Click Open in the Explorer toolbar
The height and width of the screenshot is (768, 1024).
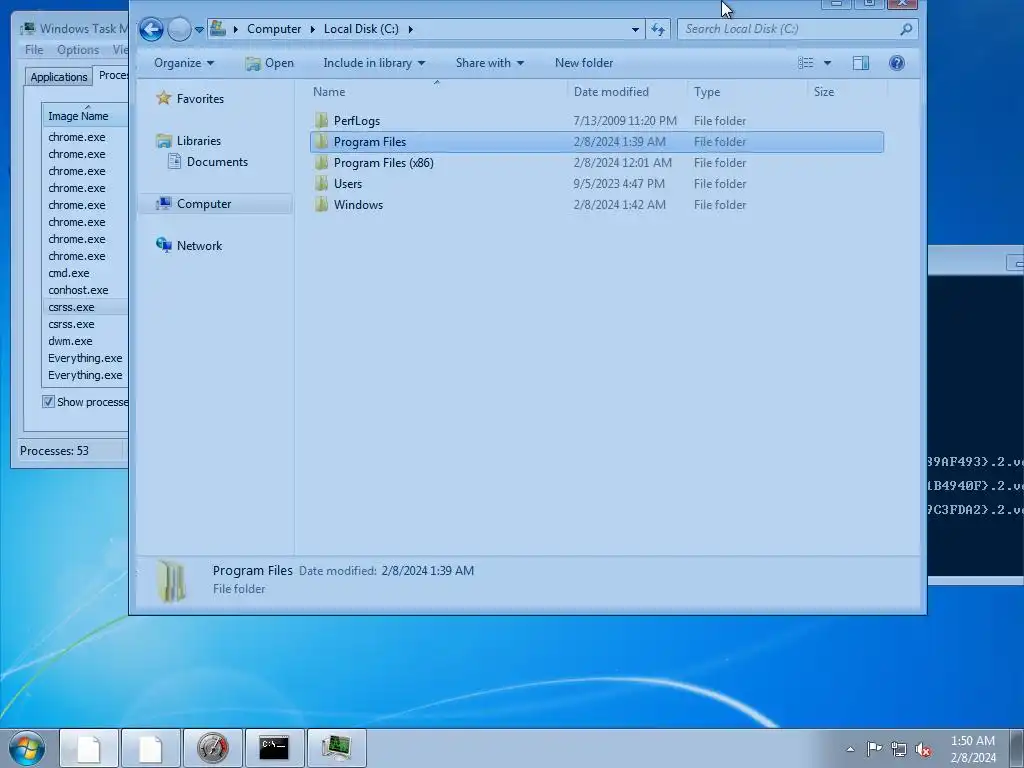270,63
